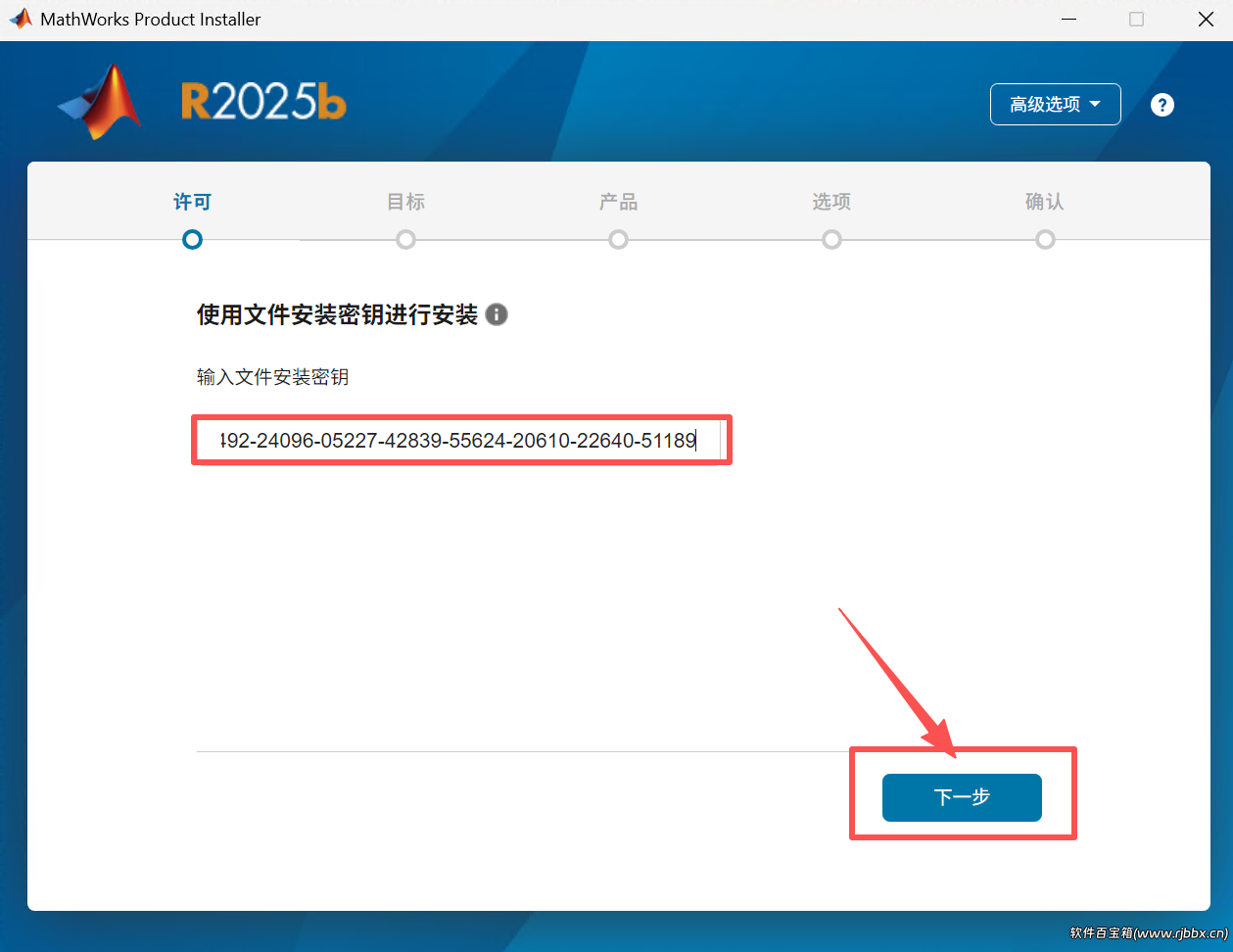
Task: Click the 下一步 button
Action: [962, 797]
